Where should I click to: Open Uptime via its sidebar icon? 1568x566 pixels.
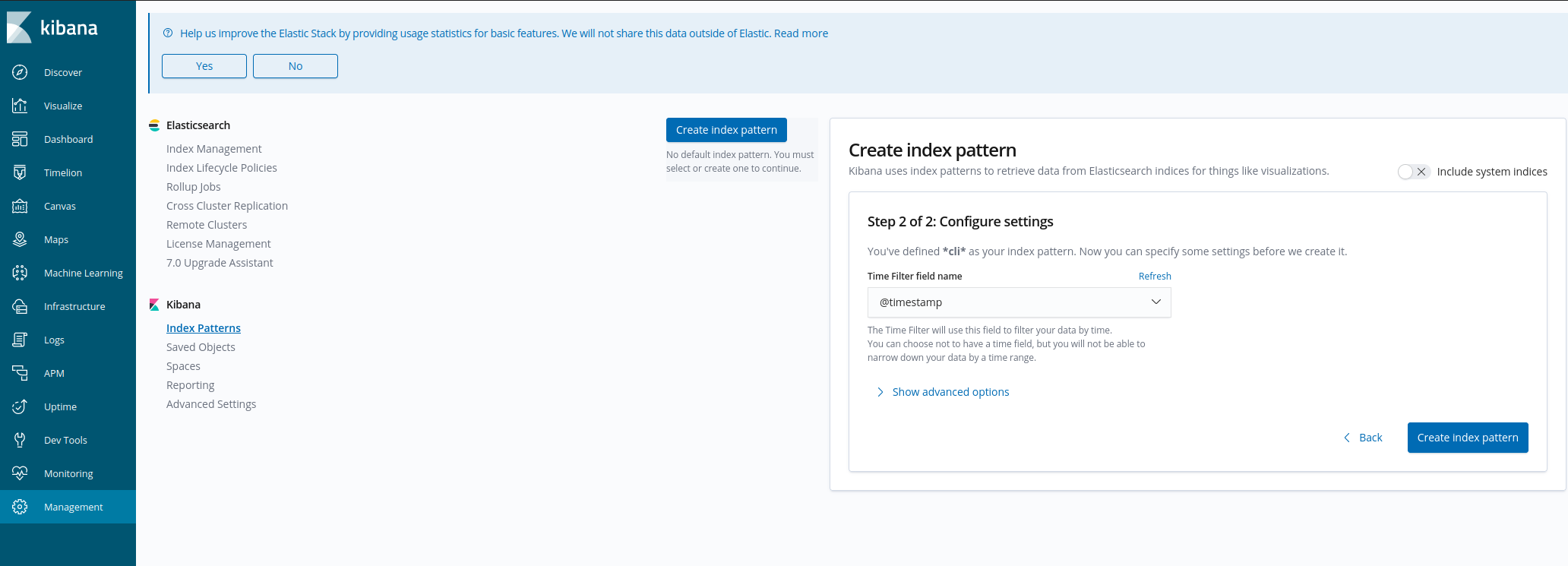click(20, 406)
